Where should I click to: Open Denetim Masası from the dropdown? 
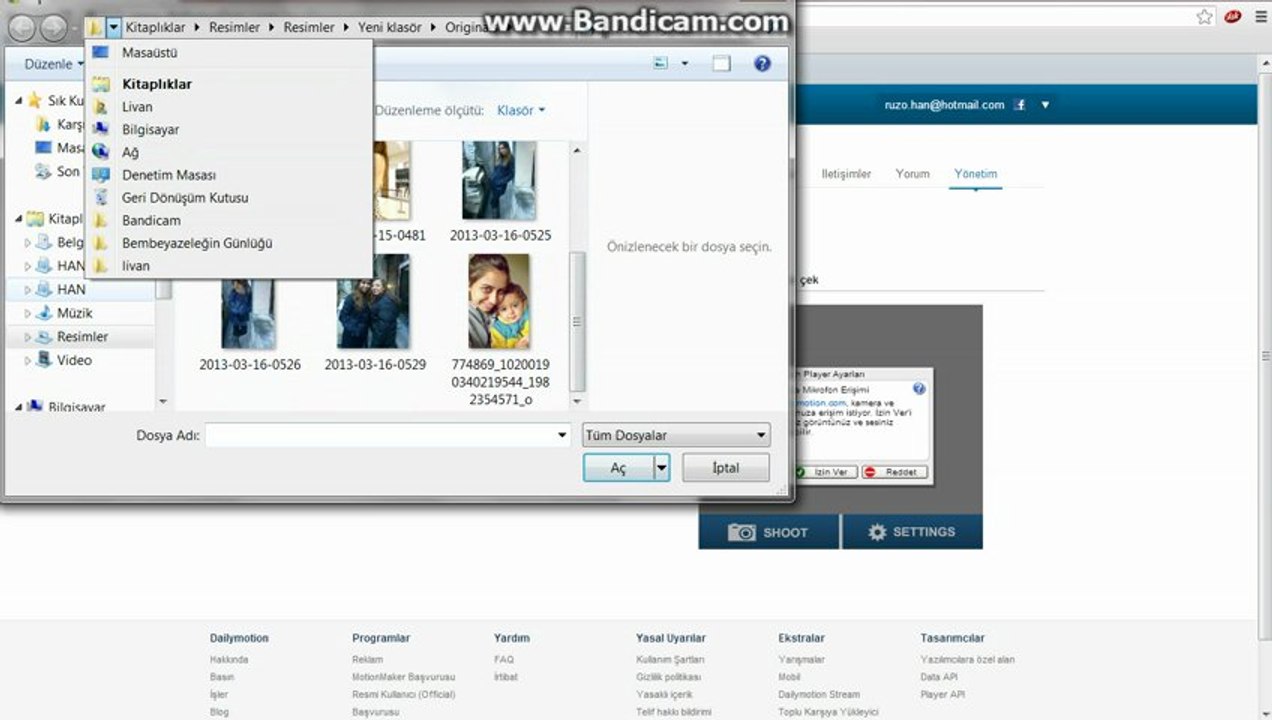pyautogui.click(x=169, y=175)
